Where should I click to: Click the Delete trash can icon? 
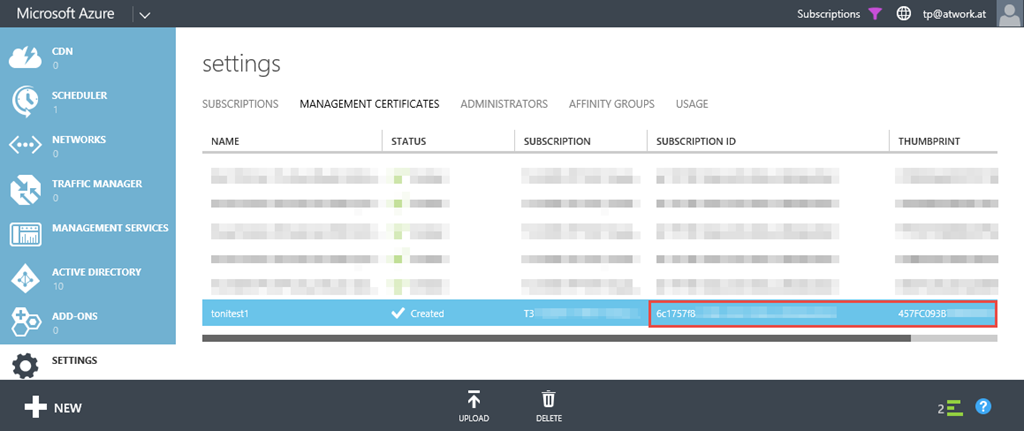pos(549,400)
